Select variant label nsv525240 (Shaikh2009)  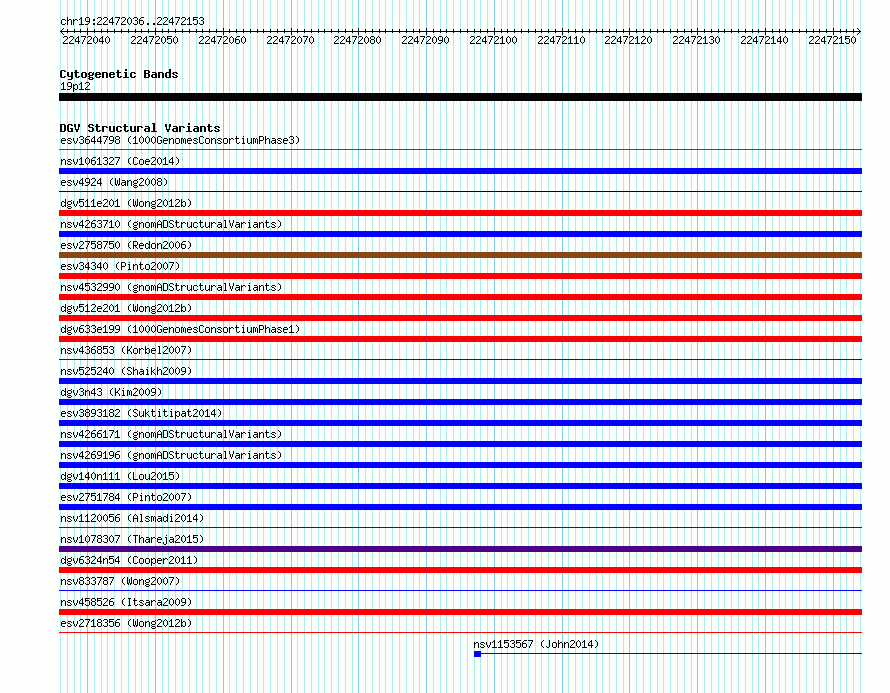click(x=126, y=371)
